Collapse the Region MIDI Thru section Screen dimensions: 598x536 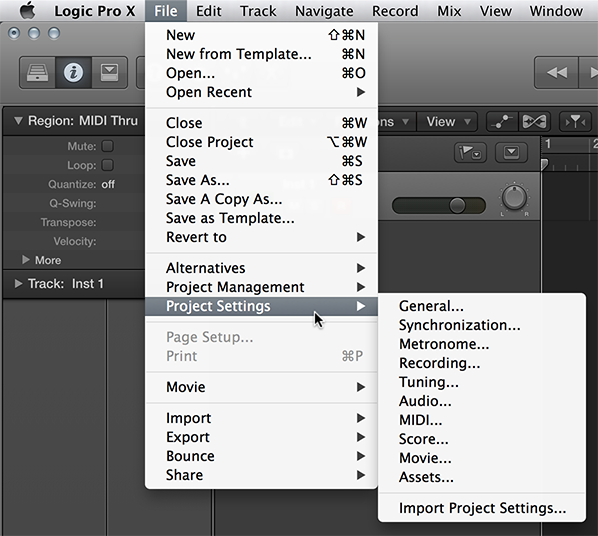(18, 121)
